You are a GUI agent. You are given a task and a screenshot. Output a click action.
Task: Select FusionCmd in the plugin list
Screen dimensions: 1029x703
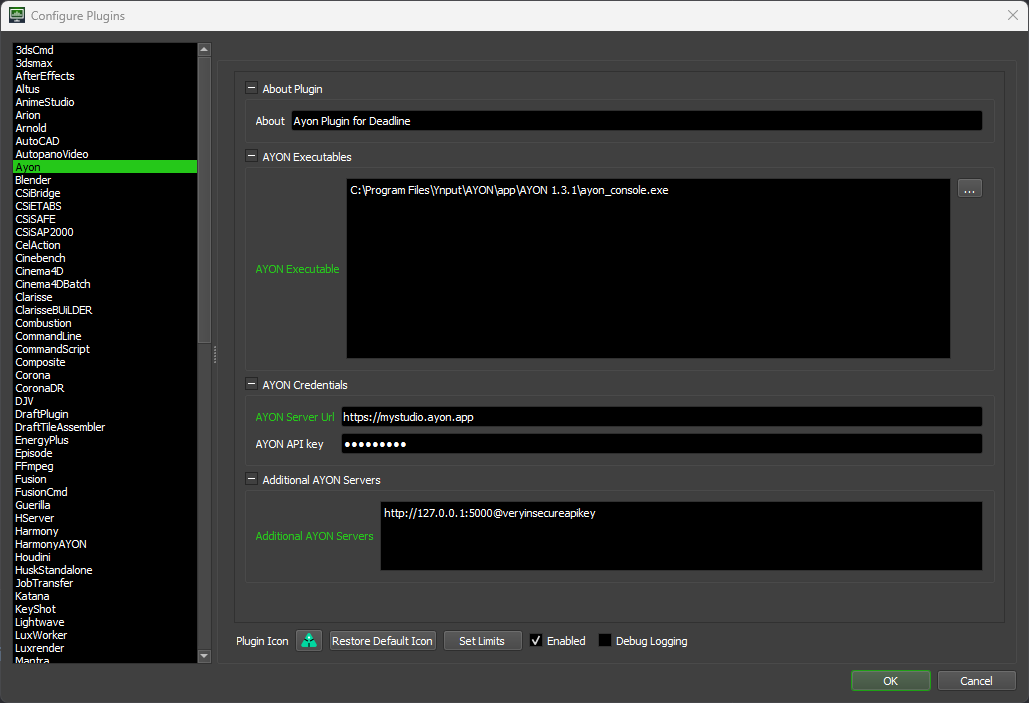[x=105, y=492]
